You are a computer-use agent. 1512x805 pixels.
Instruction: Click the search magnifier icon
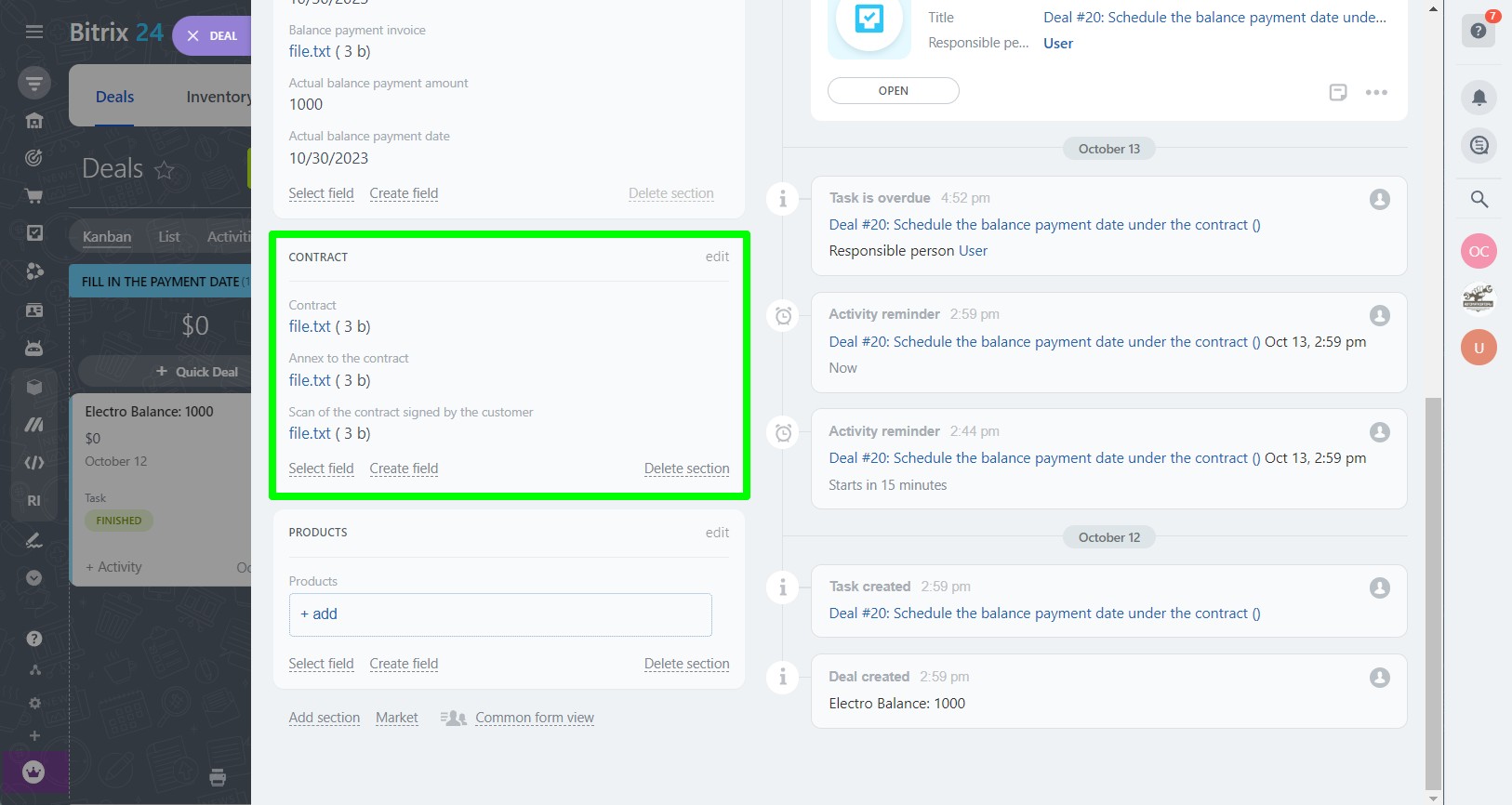(x=1479, y=199)
